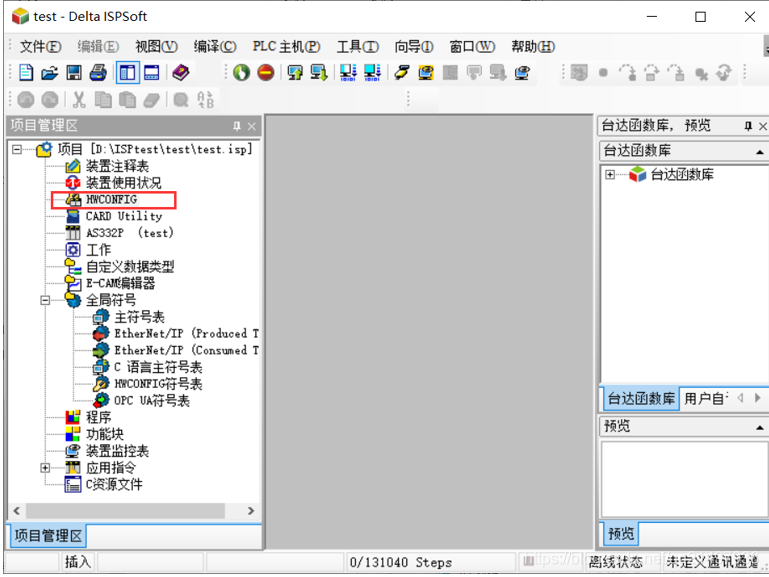Viewport: 769px width, 577px height.
Task: Select 主符号表 tree item
Action: click(139, 317)
